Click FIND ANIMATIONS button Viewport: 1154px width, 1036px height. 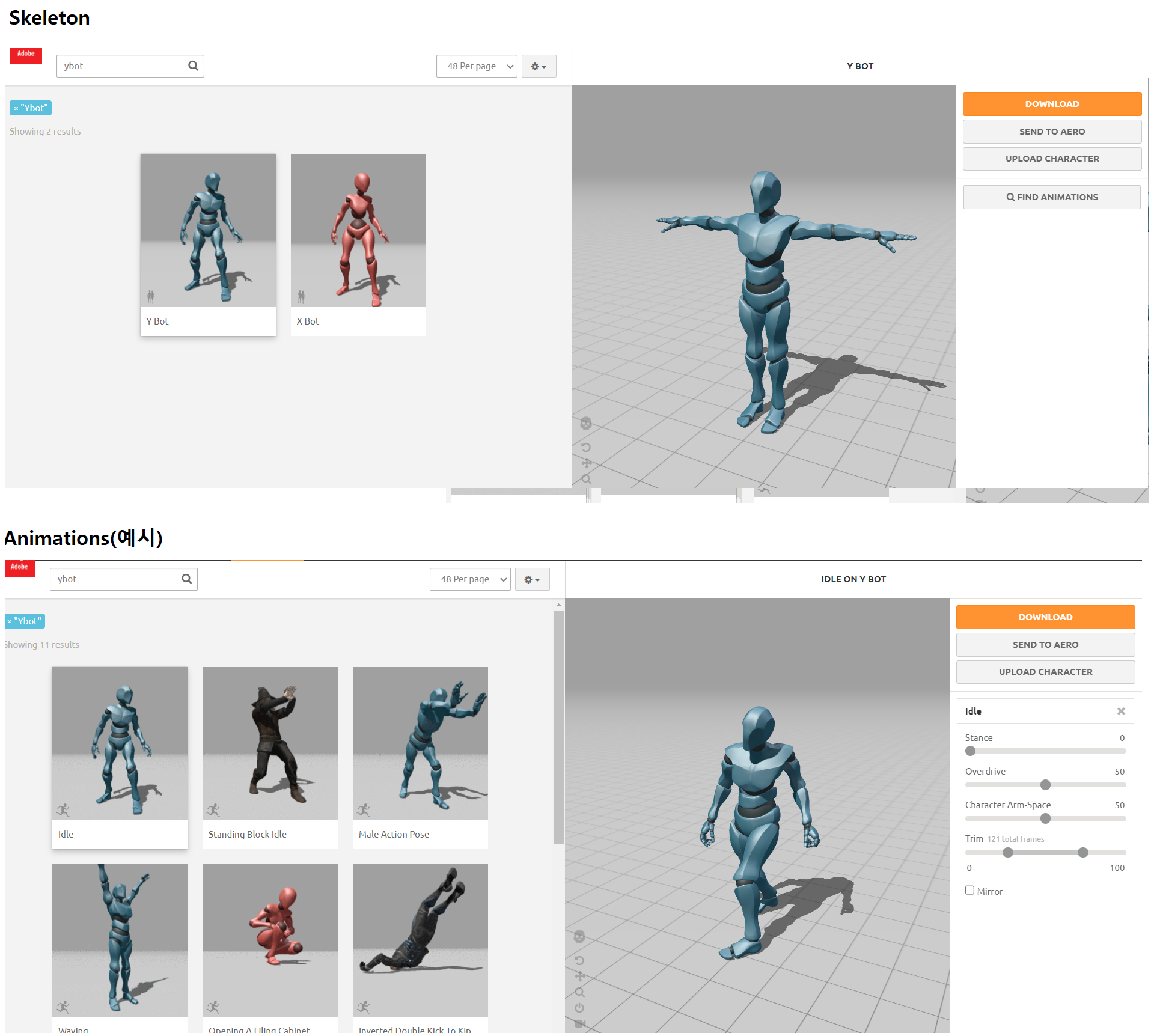click(x=1052, y=197)
